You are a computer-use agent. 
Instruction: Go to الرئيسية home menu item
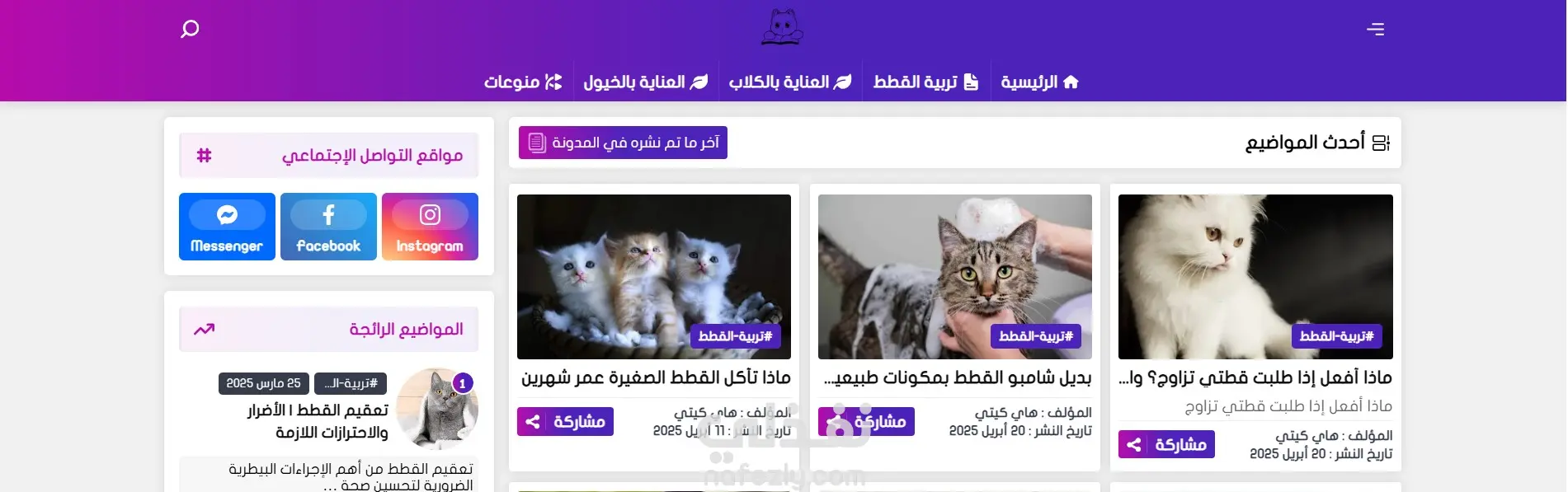(1039, 82)
